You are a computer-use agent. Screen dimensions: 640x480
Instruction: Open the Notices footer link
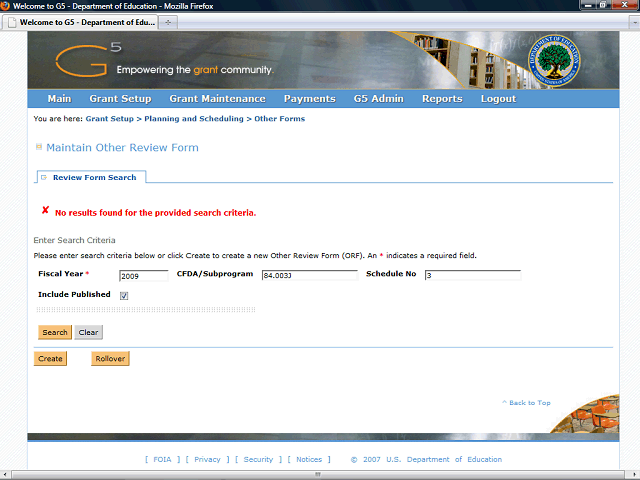309,460
